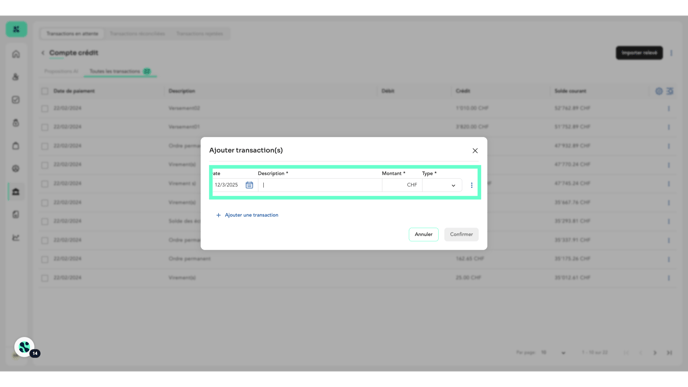Open the Home icon in the sidebar

[x=16, y=54]
